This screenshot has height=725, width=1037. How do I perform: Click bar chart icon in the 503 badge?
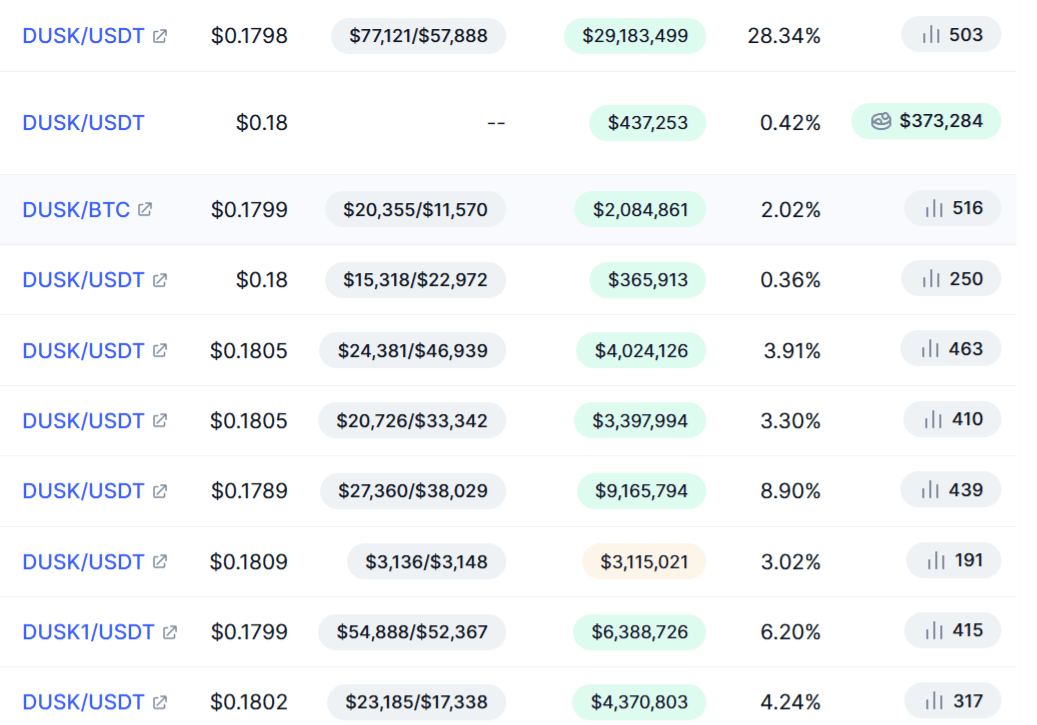point(931,34)
